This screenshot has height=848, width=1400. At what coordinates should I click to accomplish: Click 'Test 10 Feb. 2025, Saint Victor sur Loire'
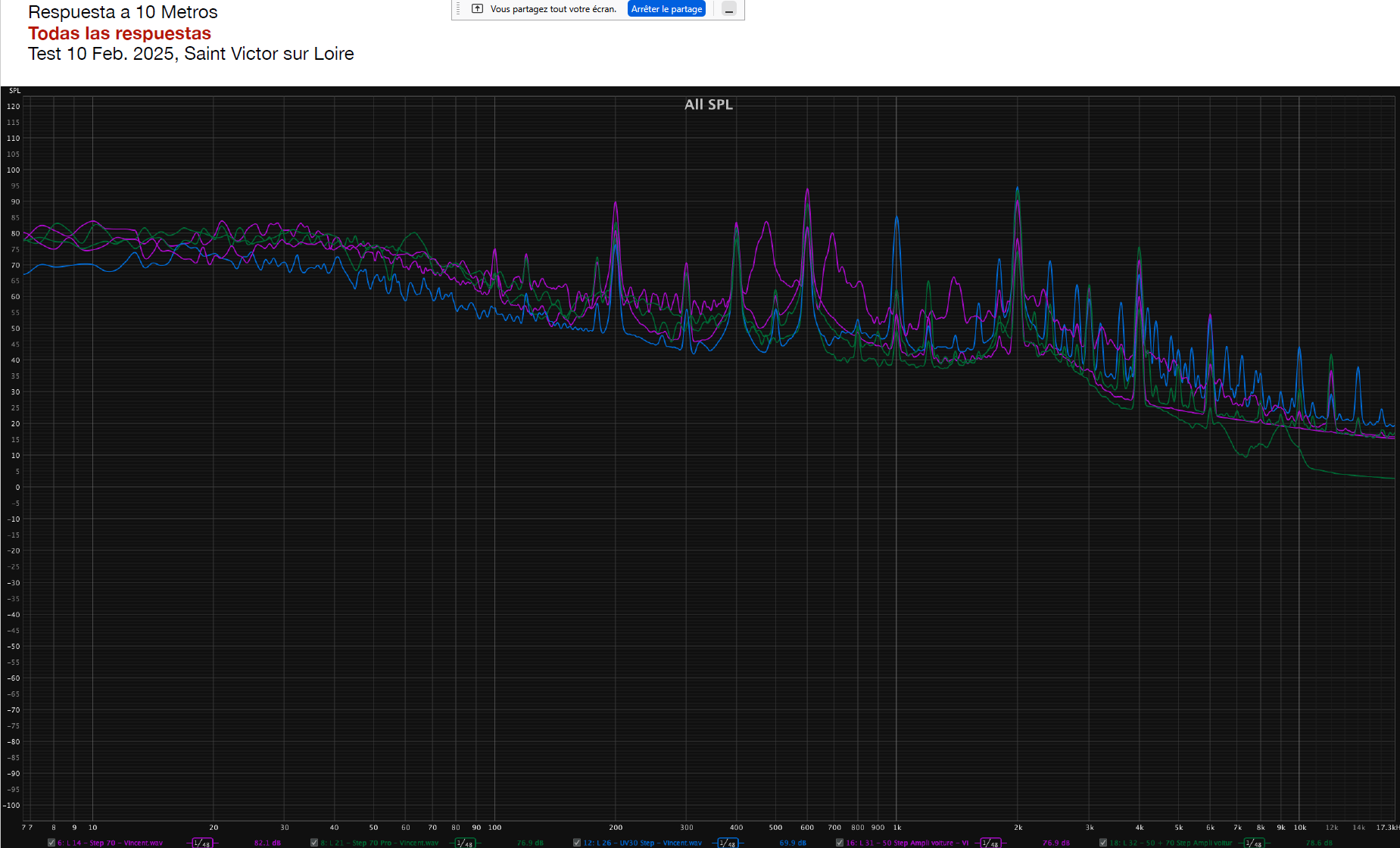[191, 54]
